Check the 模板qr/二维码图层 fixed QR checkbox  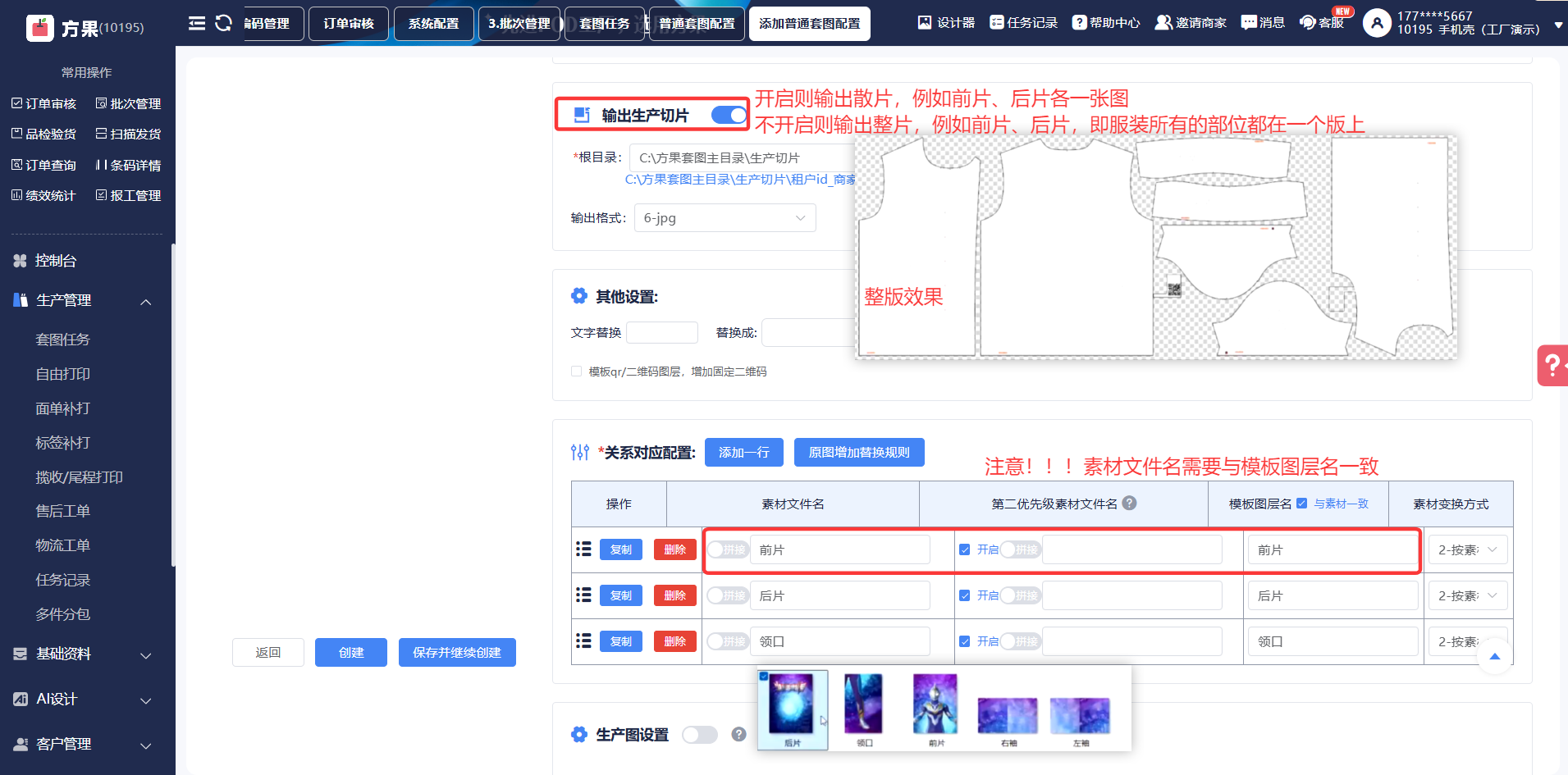click(x=576, y=372)
